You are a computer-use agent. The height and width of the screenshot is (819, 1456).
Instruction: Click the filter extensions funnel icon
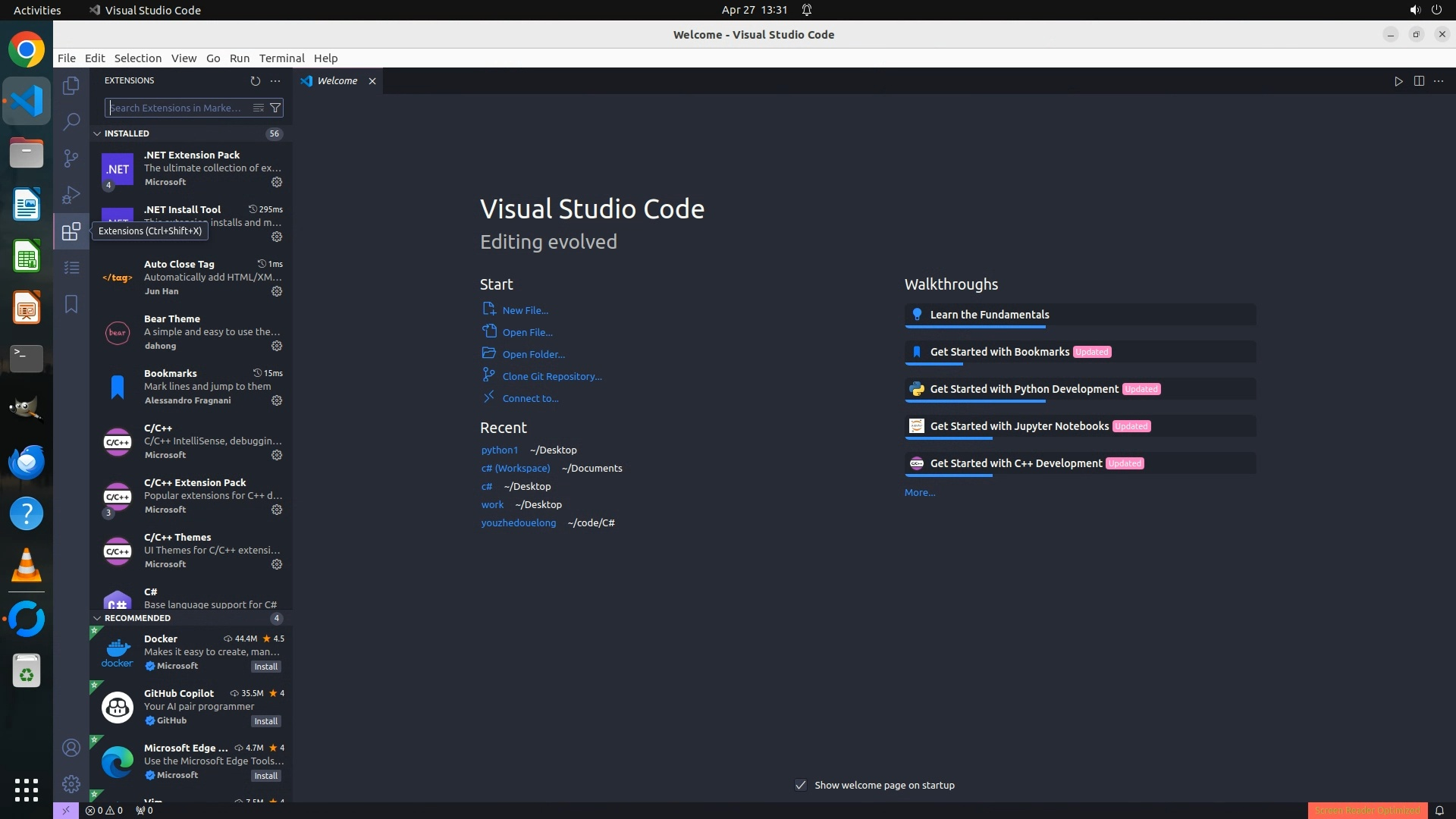[276, 108]
